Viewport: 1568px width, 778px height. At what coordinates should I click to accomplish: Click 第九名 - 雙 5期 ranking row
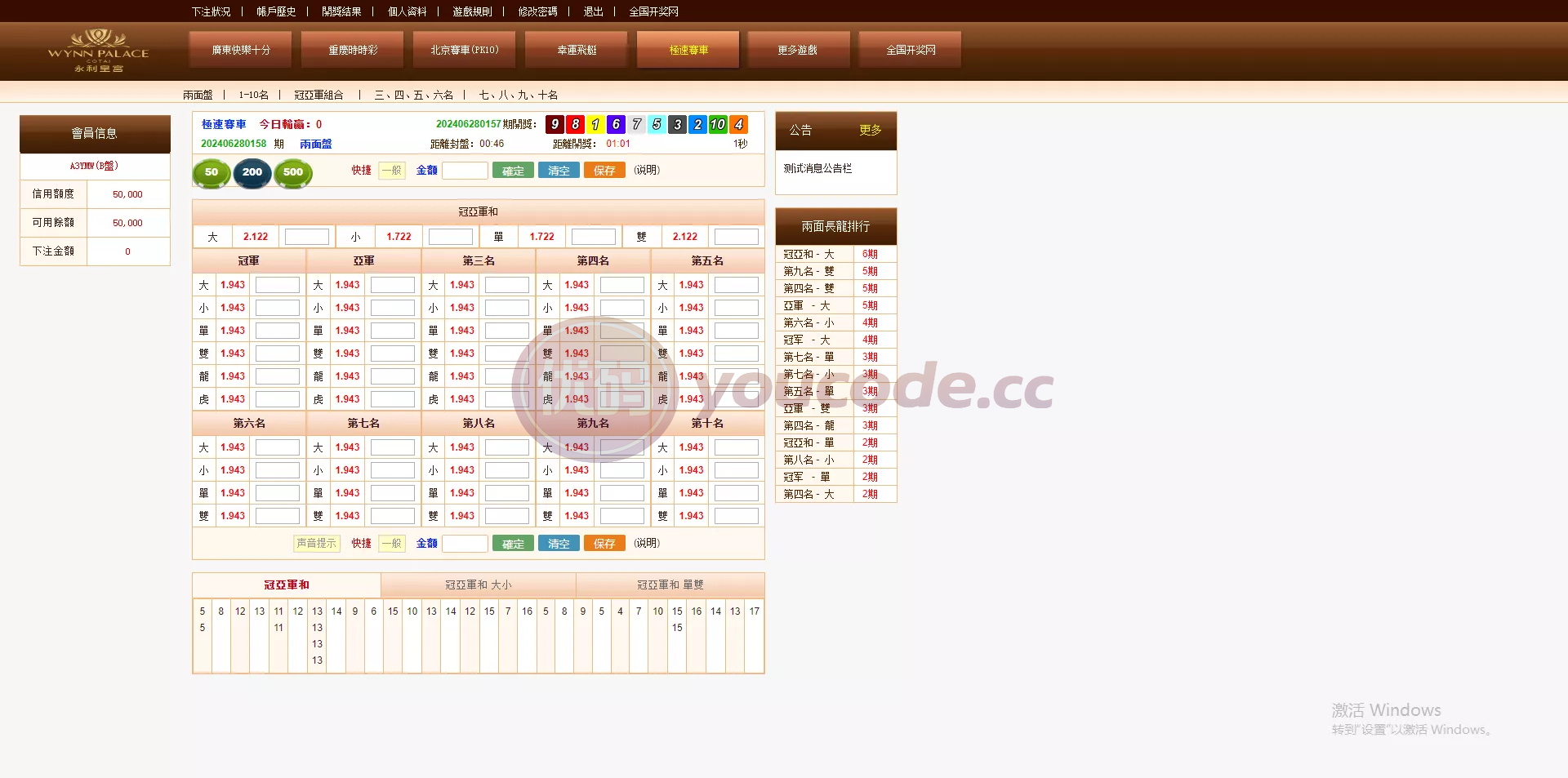(835, 272)
